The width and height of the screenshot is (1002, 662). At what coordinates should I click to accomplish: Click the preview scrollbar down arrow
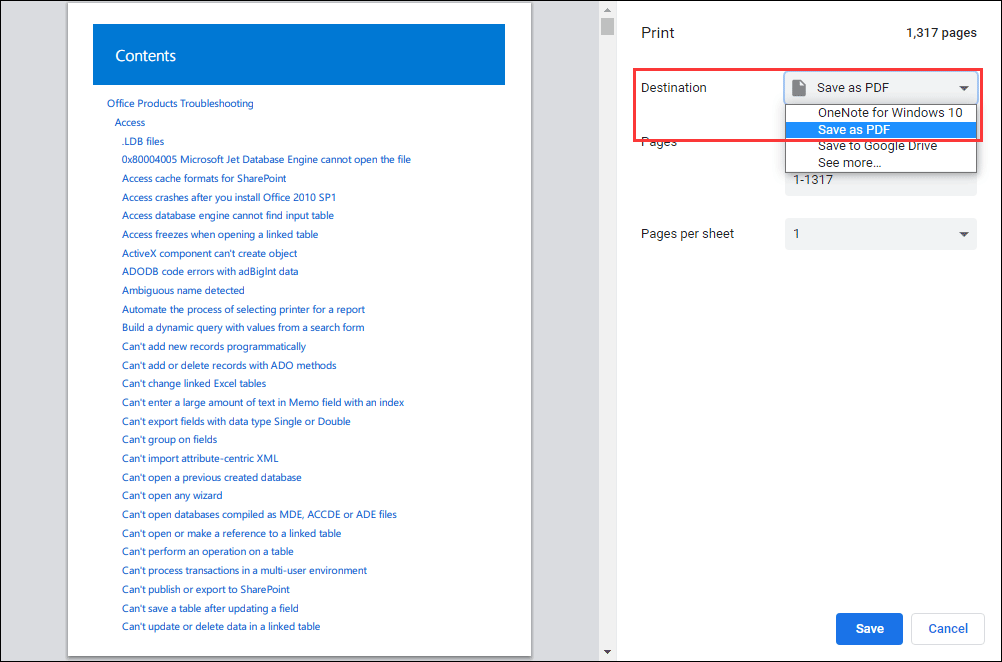(607, 652)
